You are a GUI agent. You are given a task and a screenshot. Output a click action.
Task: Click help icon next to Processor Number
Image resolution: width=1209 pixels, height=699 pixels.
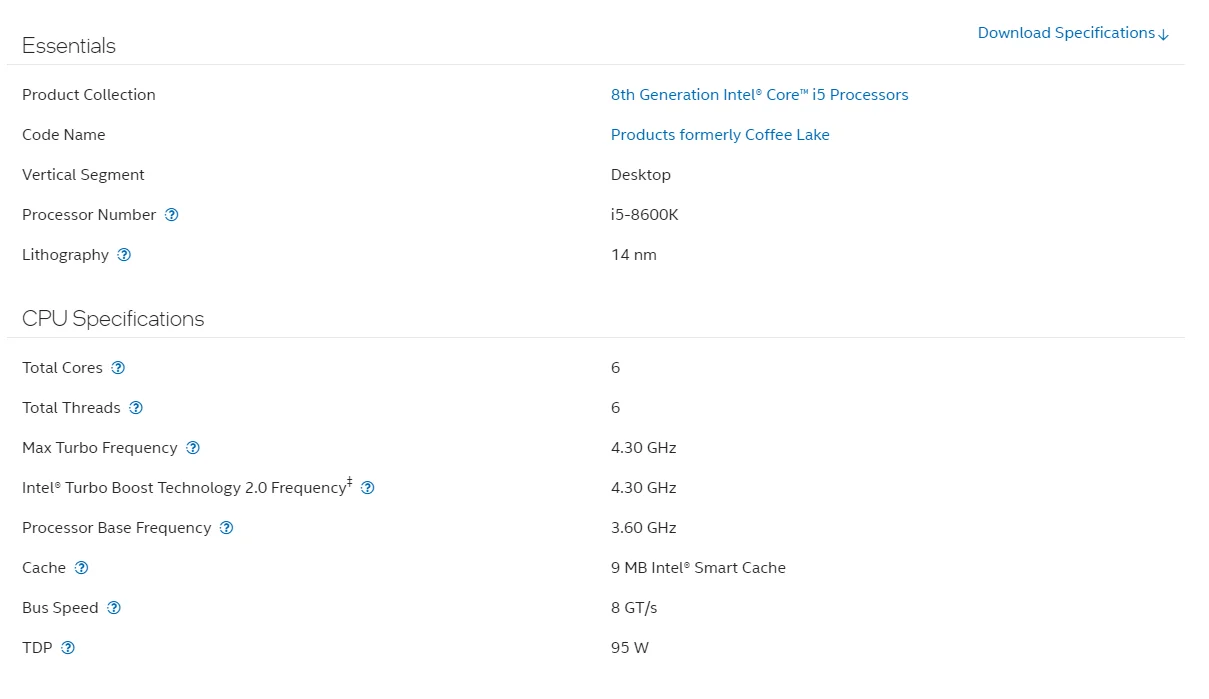click(x=172, y=215)
